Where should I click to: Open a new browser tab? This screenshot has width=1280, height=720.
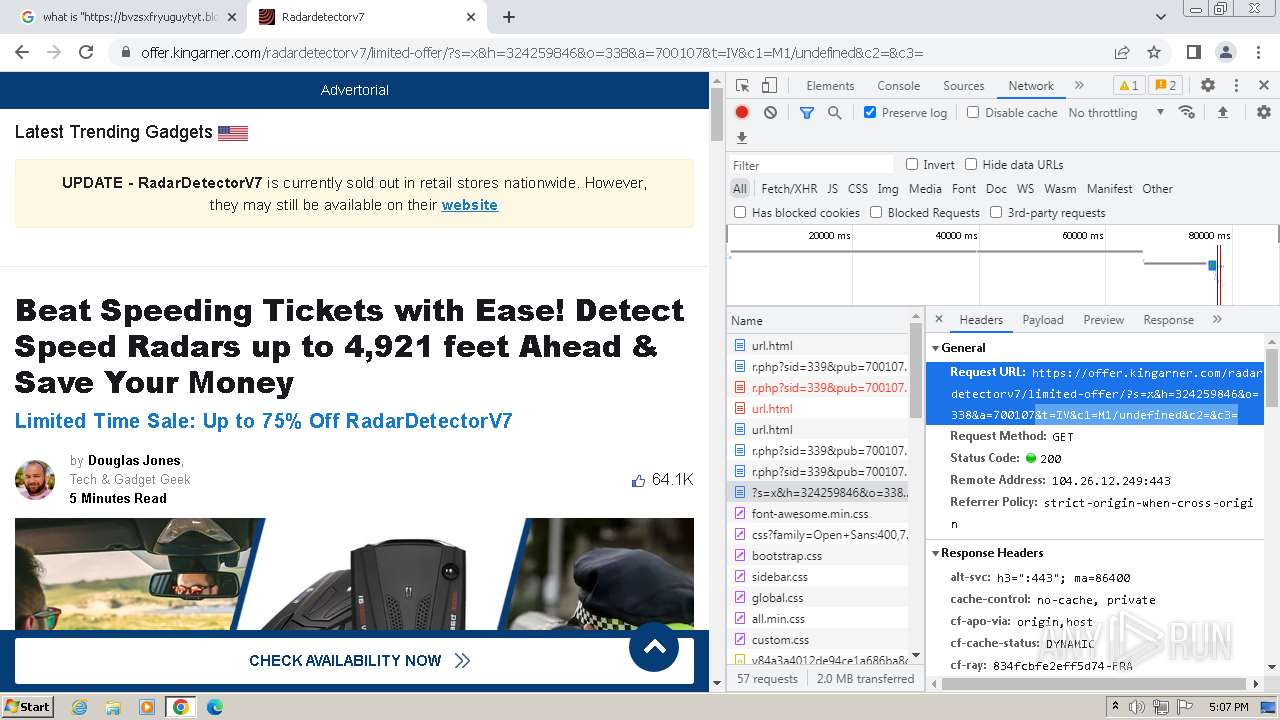tap(509, 17)
